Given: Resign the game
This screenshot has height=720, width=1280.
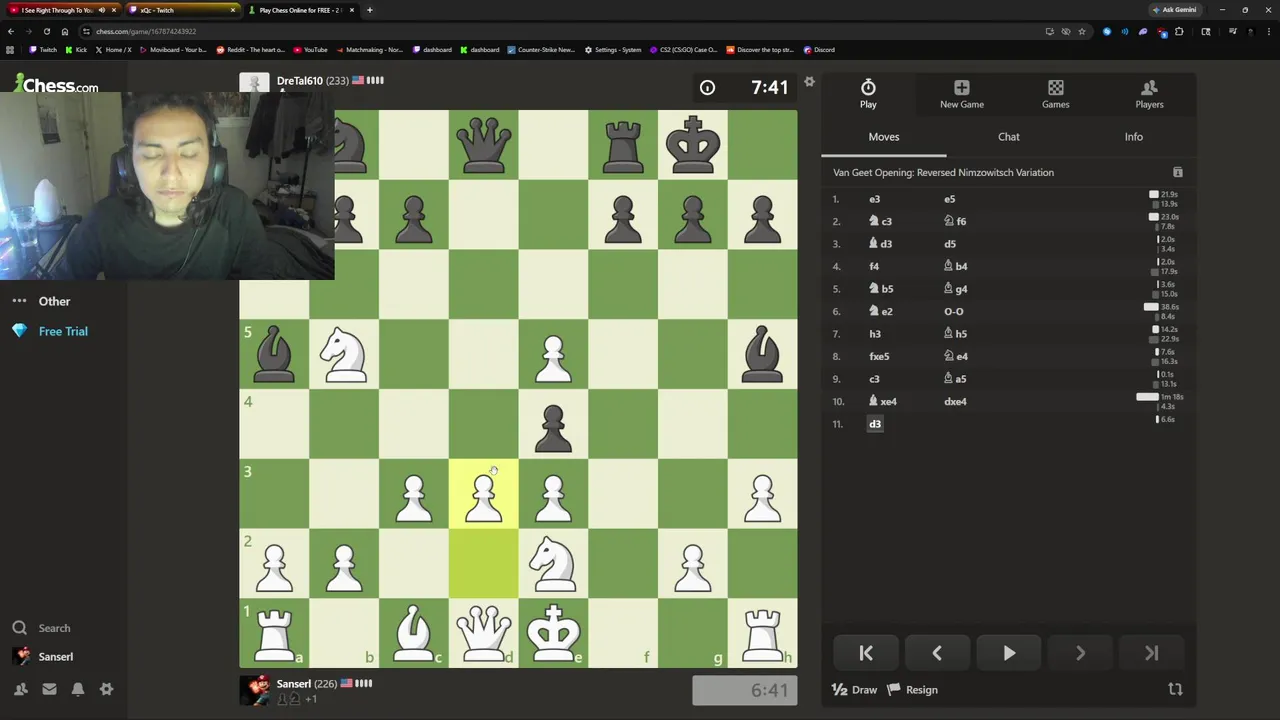Looking at the screenshot, I should (x=913, y=690).
